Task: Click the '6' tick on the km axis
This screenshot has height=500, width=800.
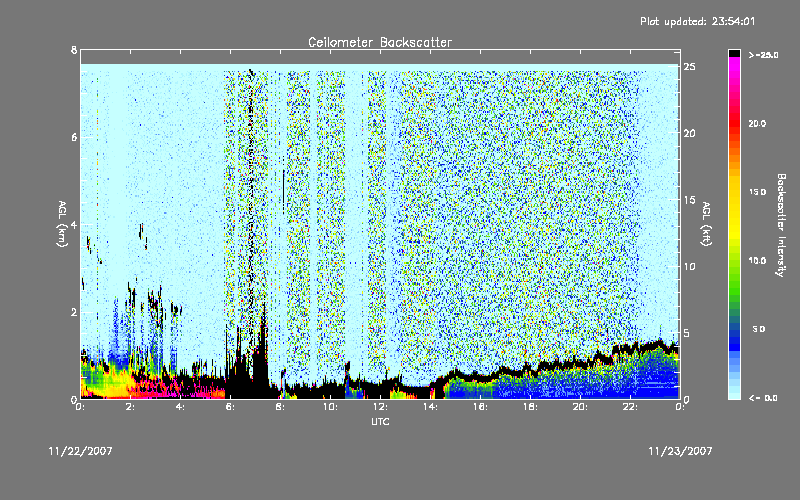Action: coord(74,137)
